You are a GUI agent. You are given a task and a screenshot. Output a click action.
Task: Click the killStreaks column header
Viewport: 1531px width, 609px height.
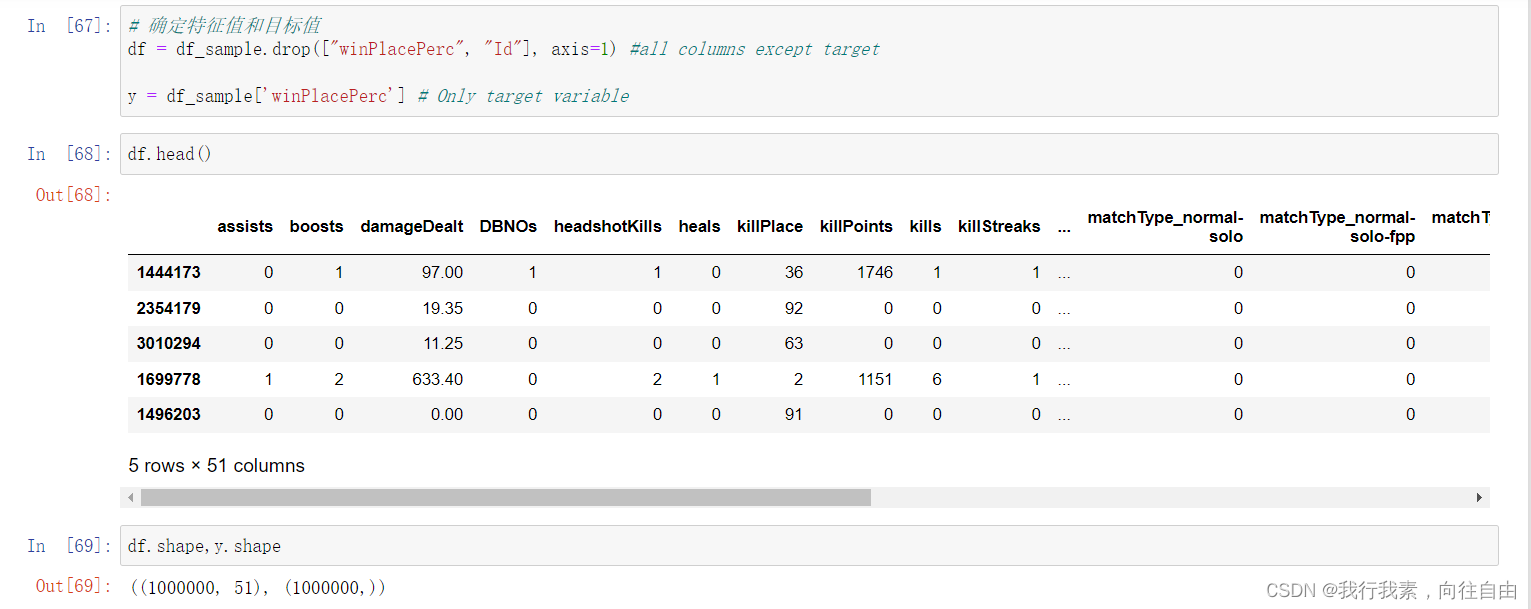click(x=999, y=226)
